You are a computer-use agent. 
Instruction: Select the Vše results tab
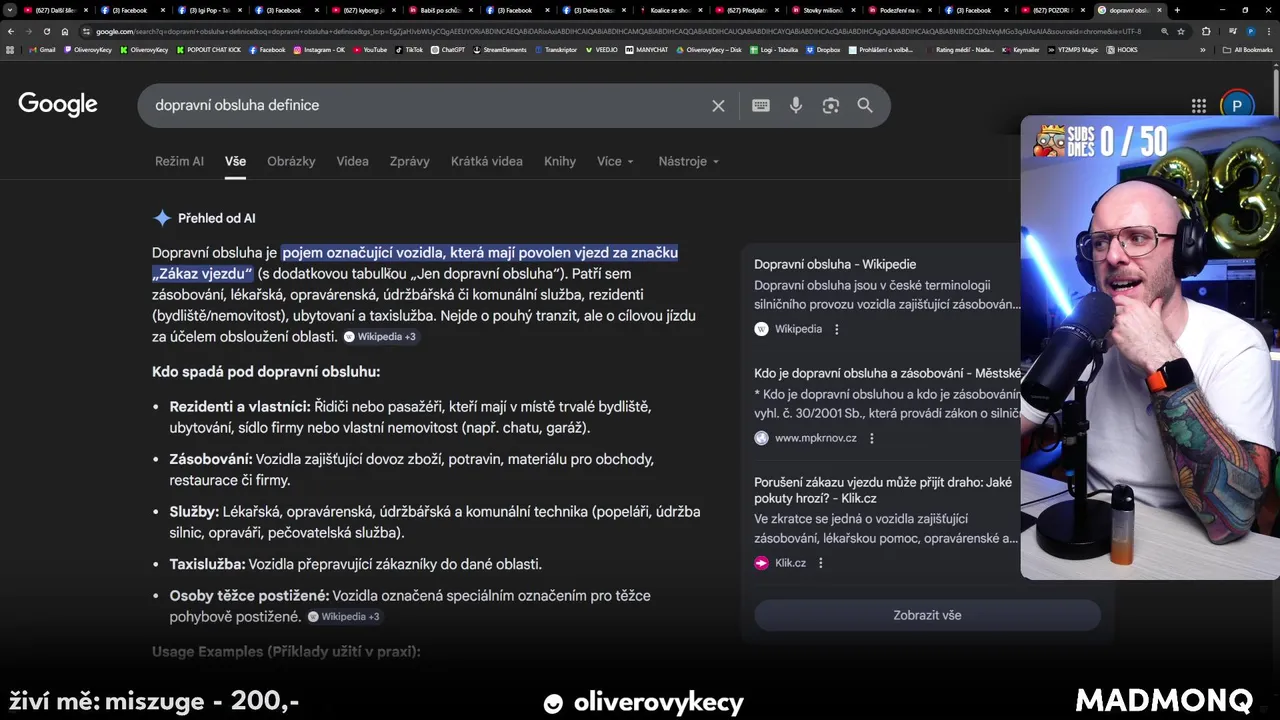pos(235,161)
